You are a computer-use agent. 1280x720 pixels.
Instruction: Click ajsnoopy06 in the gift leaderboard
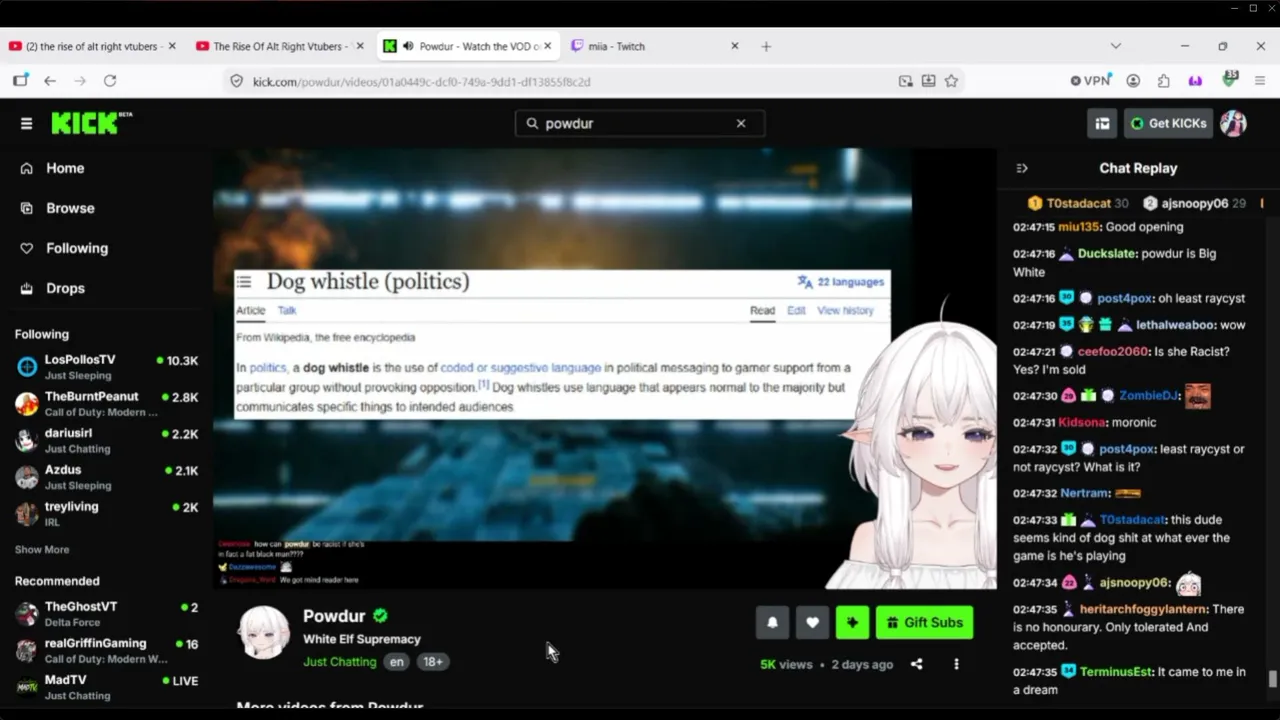coord(1195,203)
